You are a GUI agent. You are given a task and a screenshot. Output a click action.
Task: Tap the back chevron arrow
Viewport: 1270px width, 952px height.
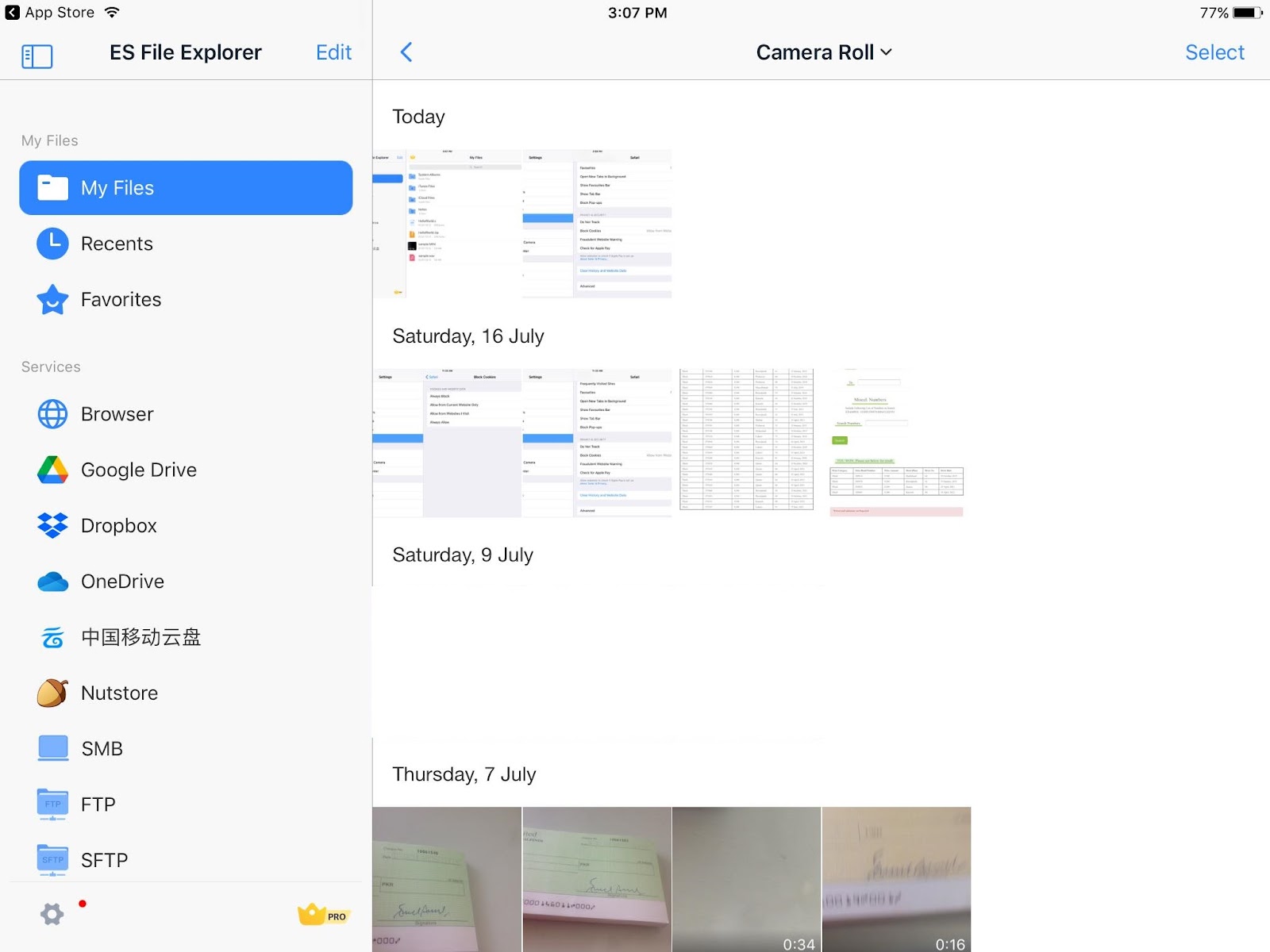[x=406, y=52]
